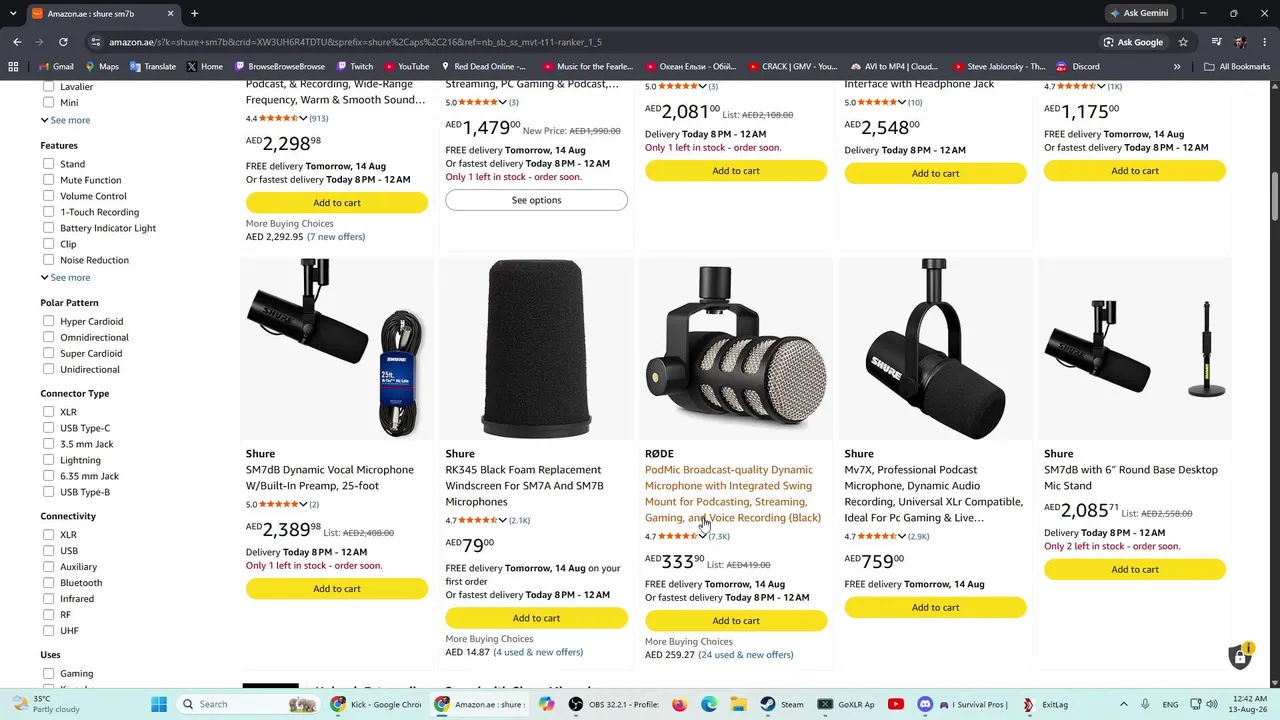Add the Shure Mv7X to cart
Viewport: 1280px width, 720px height.
pos(935,608)
